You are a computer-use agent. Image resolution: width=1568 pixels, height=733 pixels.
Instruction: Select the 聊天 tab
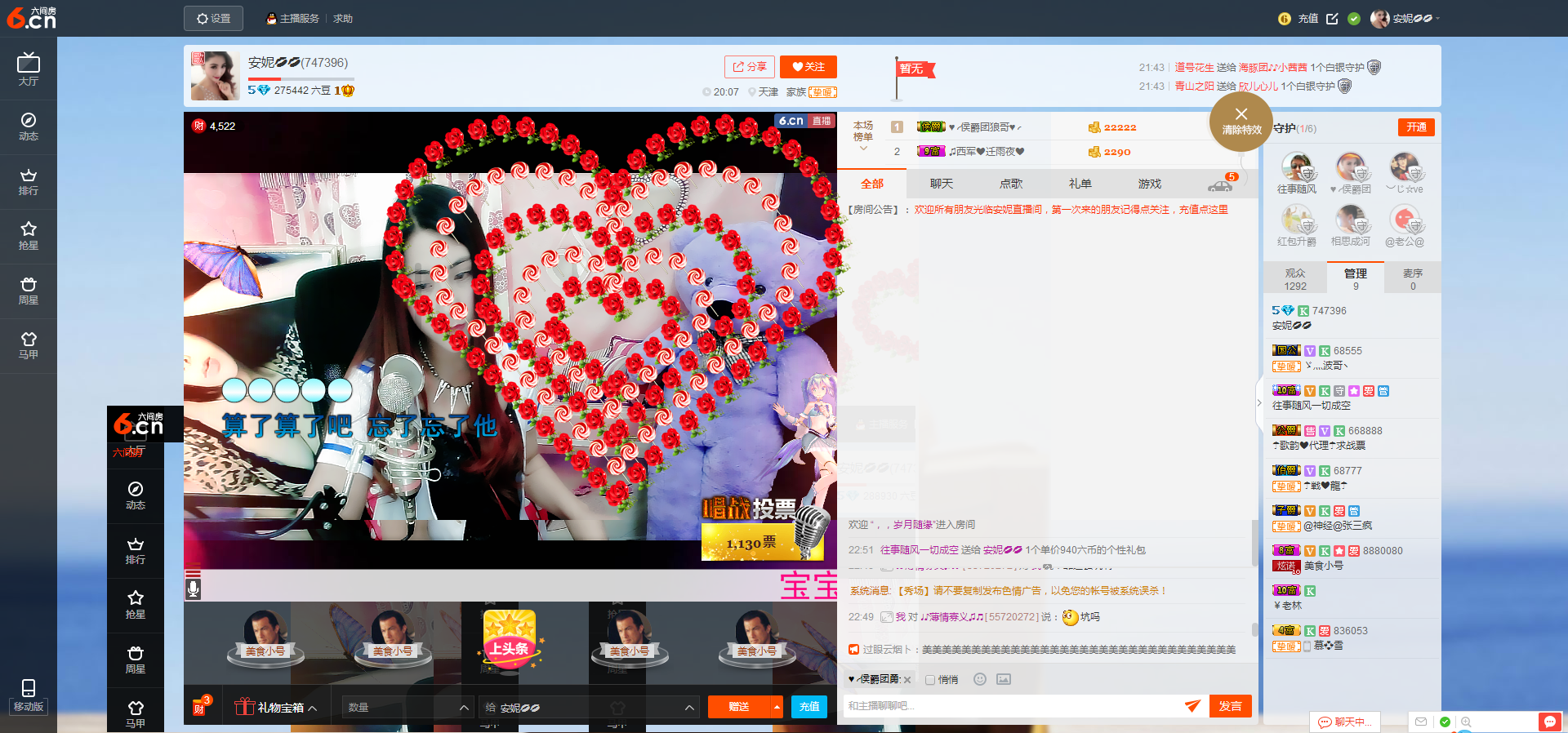click(x=942, y=184)
